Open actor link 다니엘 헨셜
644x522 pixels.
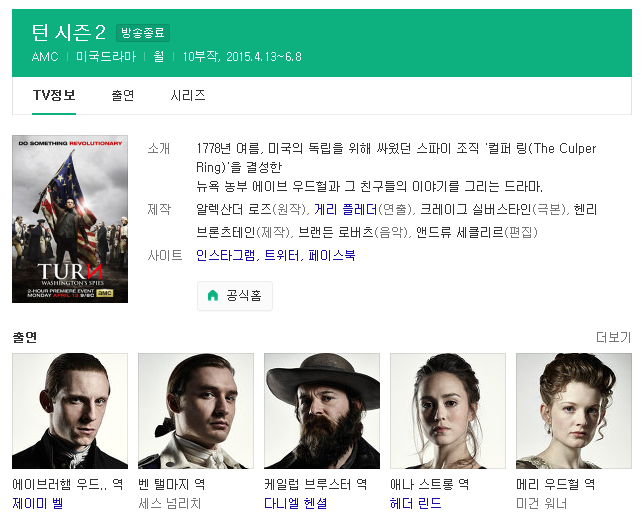296,503
